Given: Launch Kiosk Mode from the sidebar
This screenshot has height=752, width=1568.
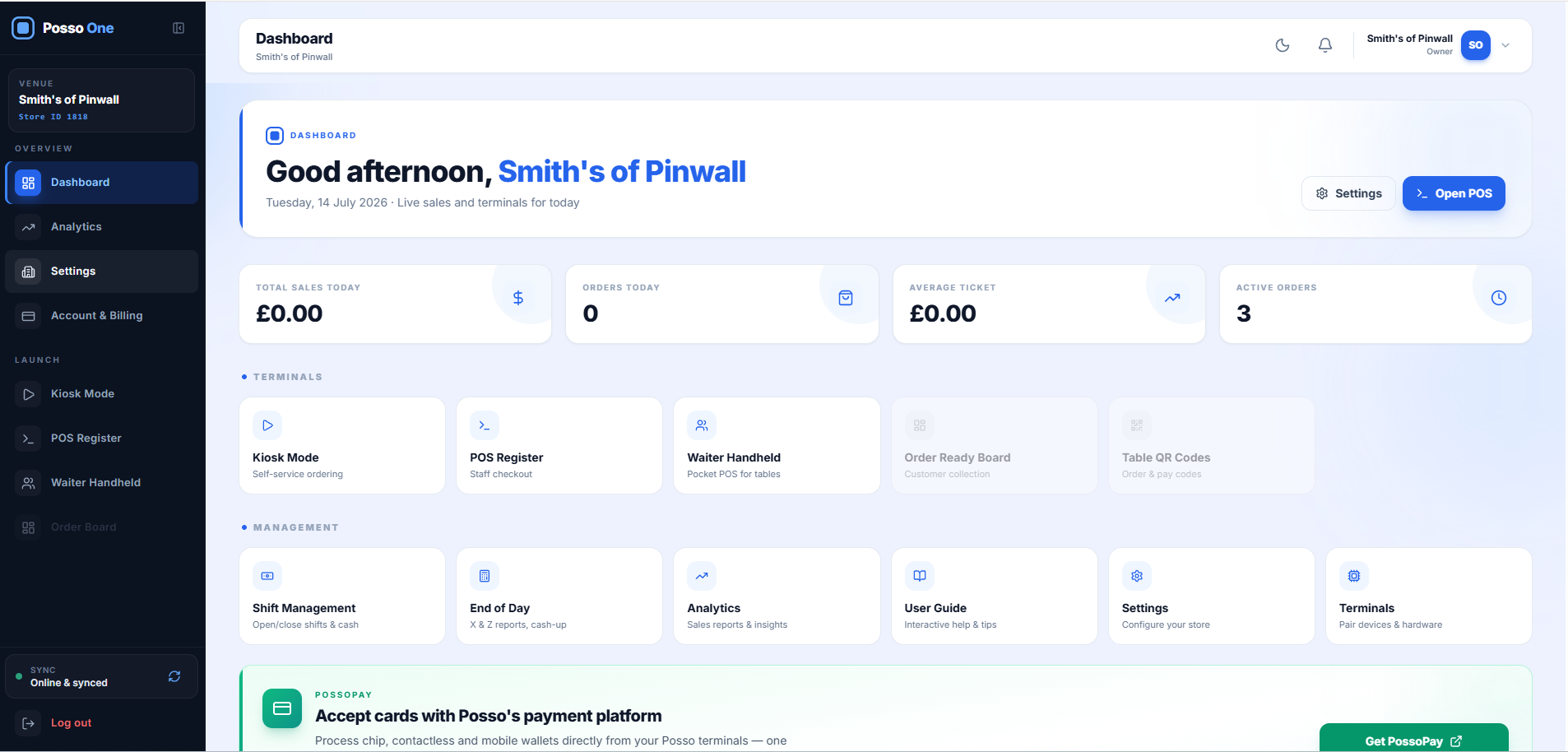Looking at the screenshot, I should pyautogui.click(x=102, y=394).
